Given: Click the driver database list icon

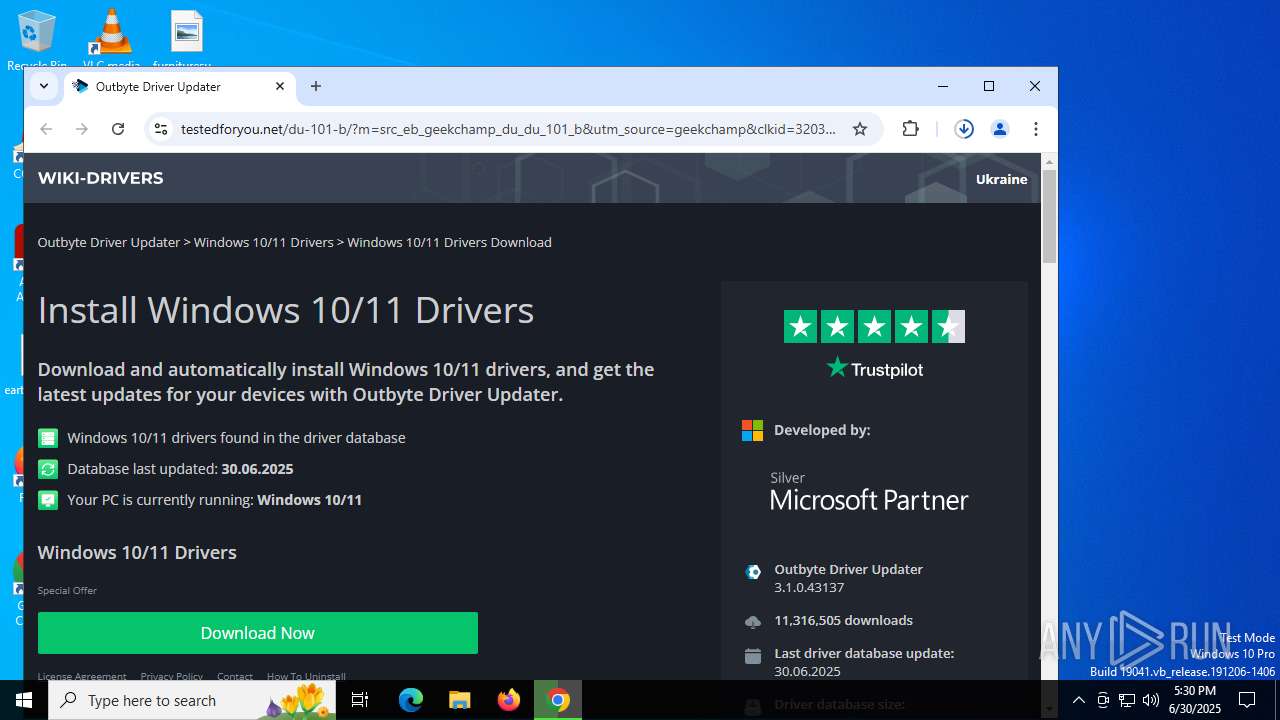Looking at the screenshot, I should pyautogui.click(x=48, y=438).
